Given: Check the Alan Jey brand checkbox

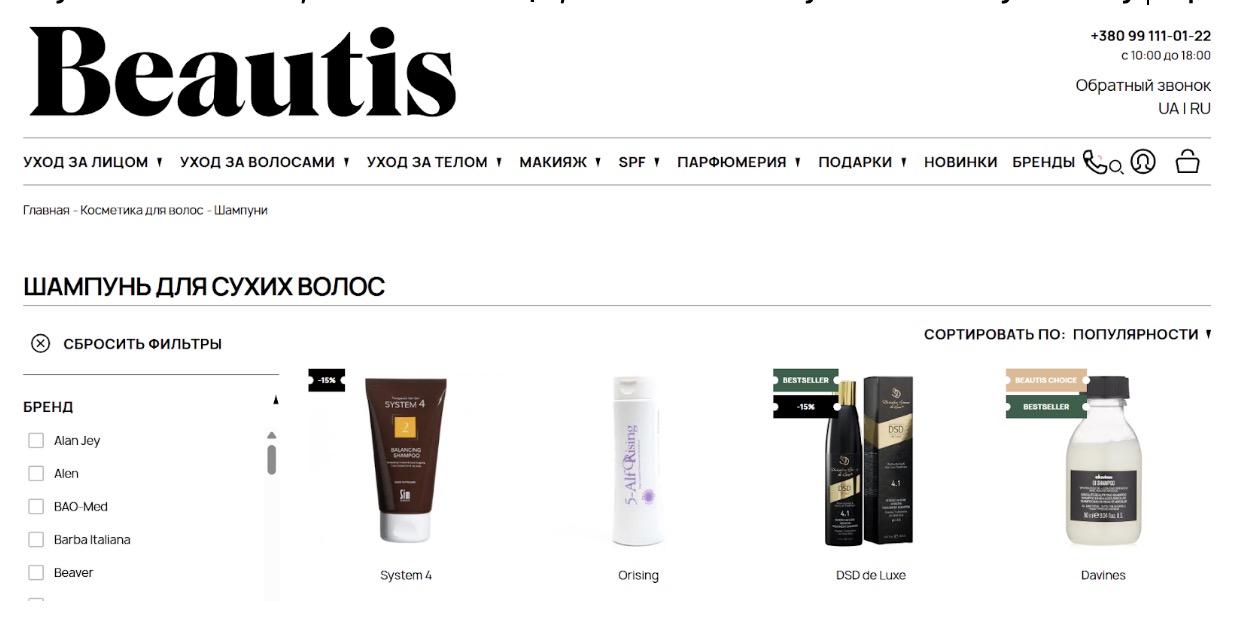Looking at the screenshot, I should 36,441.
